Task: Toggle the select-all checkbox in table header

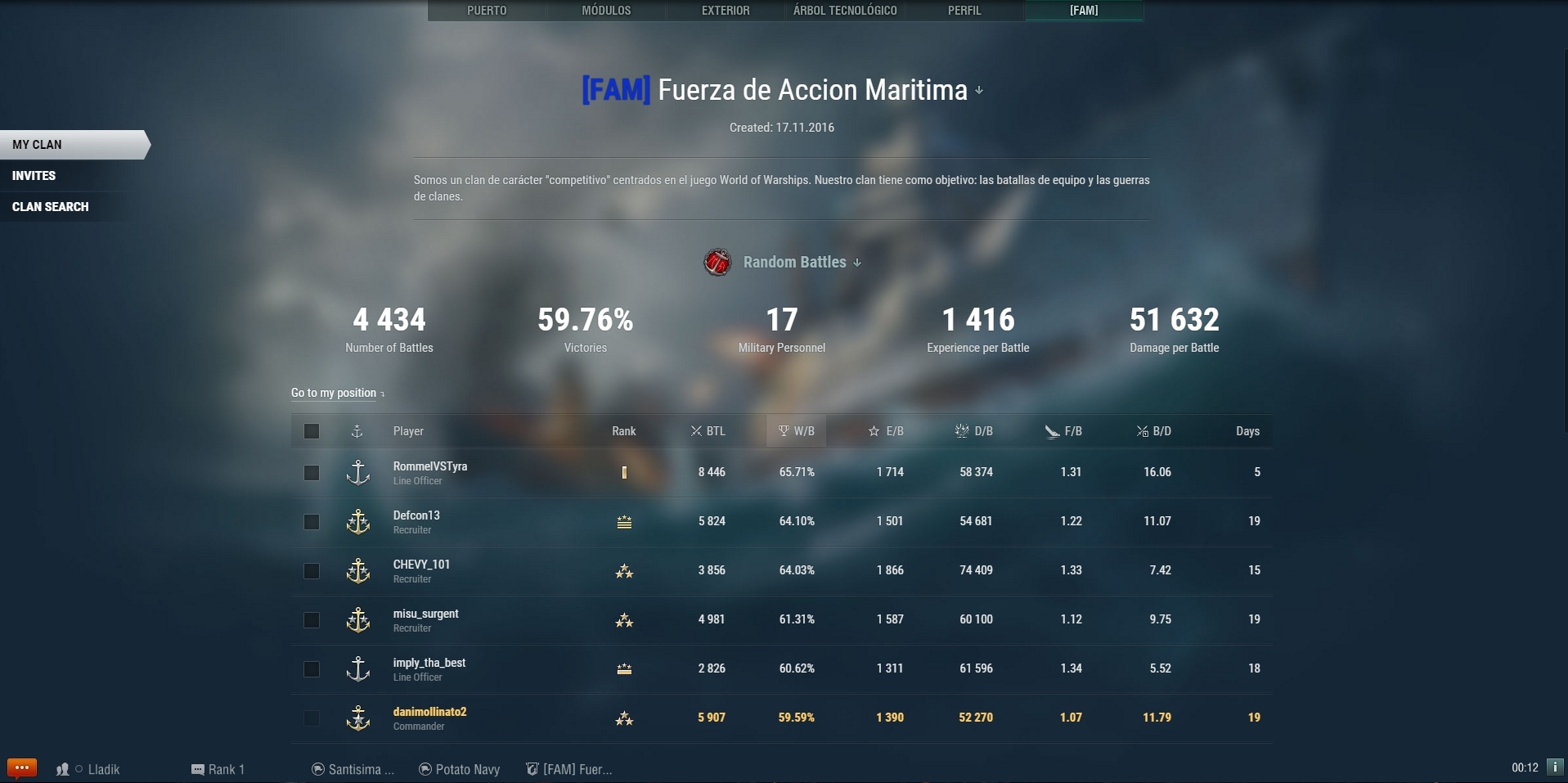Action: click(x=312, y=430)
